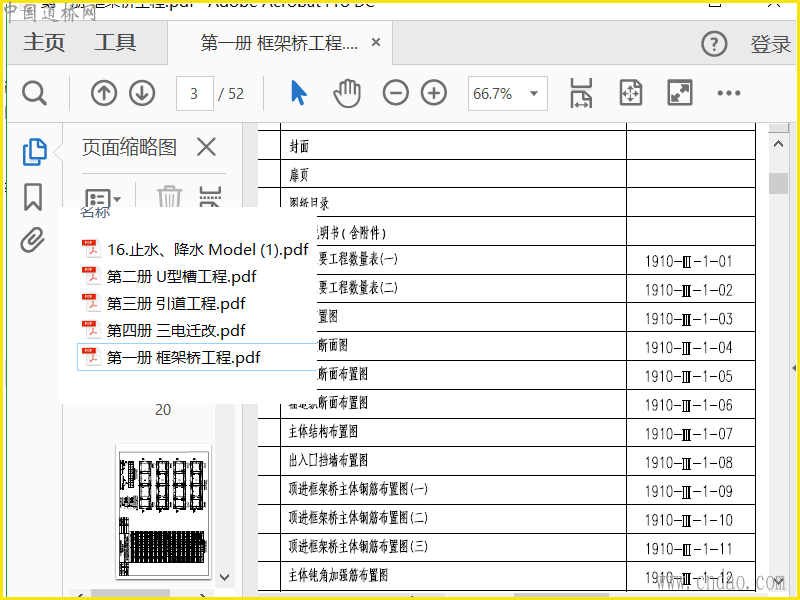Image resolution: width=800 pixels, height=600 pixels.
Task: Go to previous page with up arrow
Action: tap(104, 93)
